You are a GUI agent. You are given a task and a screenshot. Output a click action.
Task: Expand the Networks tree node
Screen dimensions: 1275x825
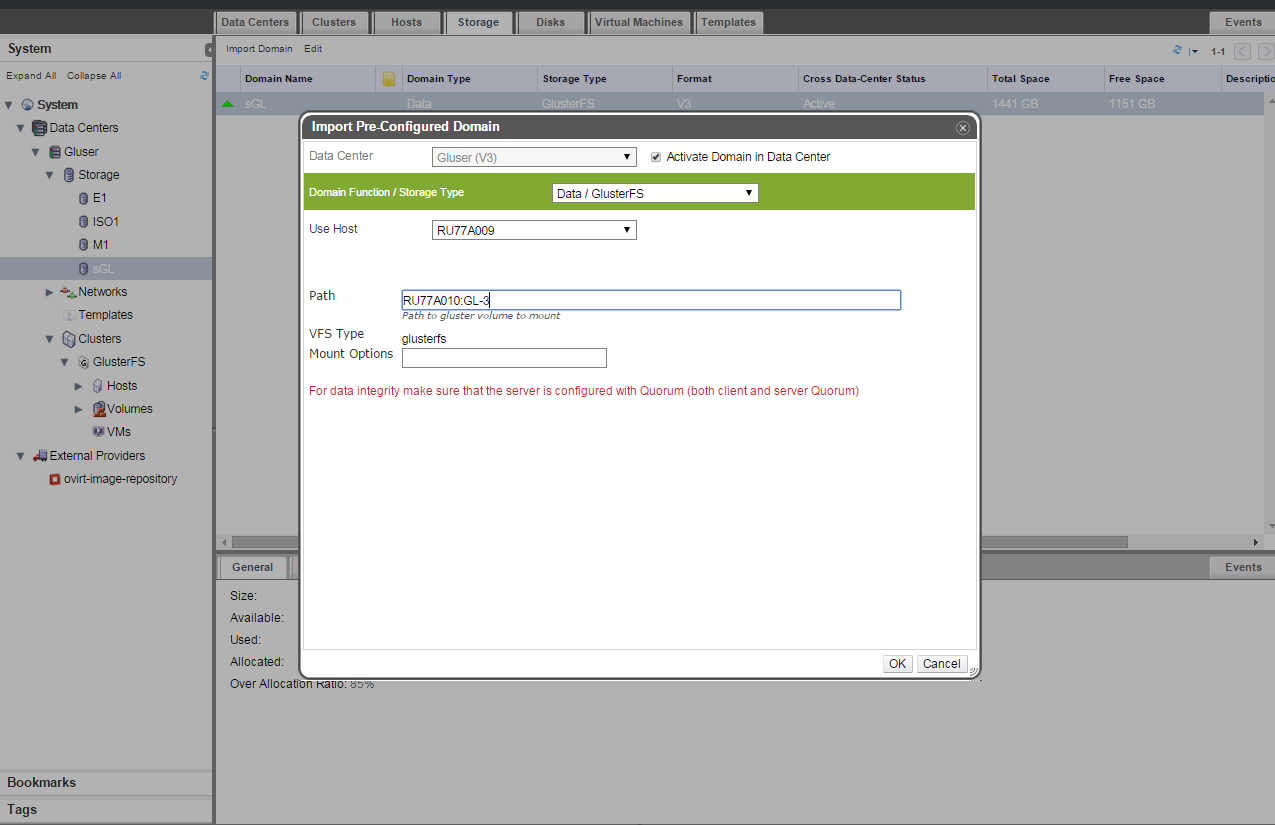point(50,292)
